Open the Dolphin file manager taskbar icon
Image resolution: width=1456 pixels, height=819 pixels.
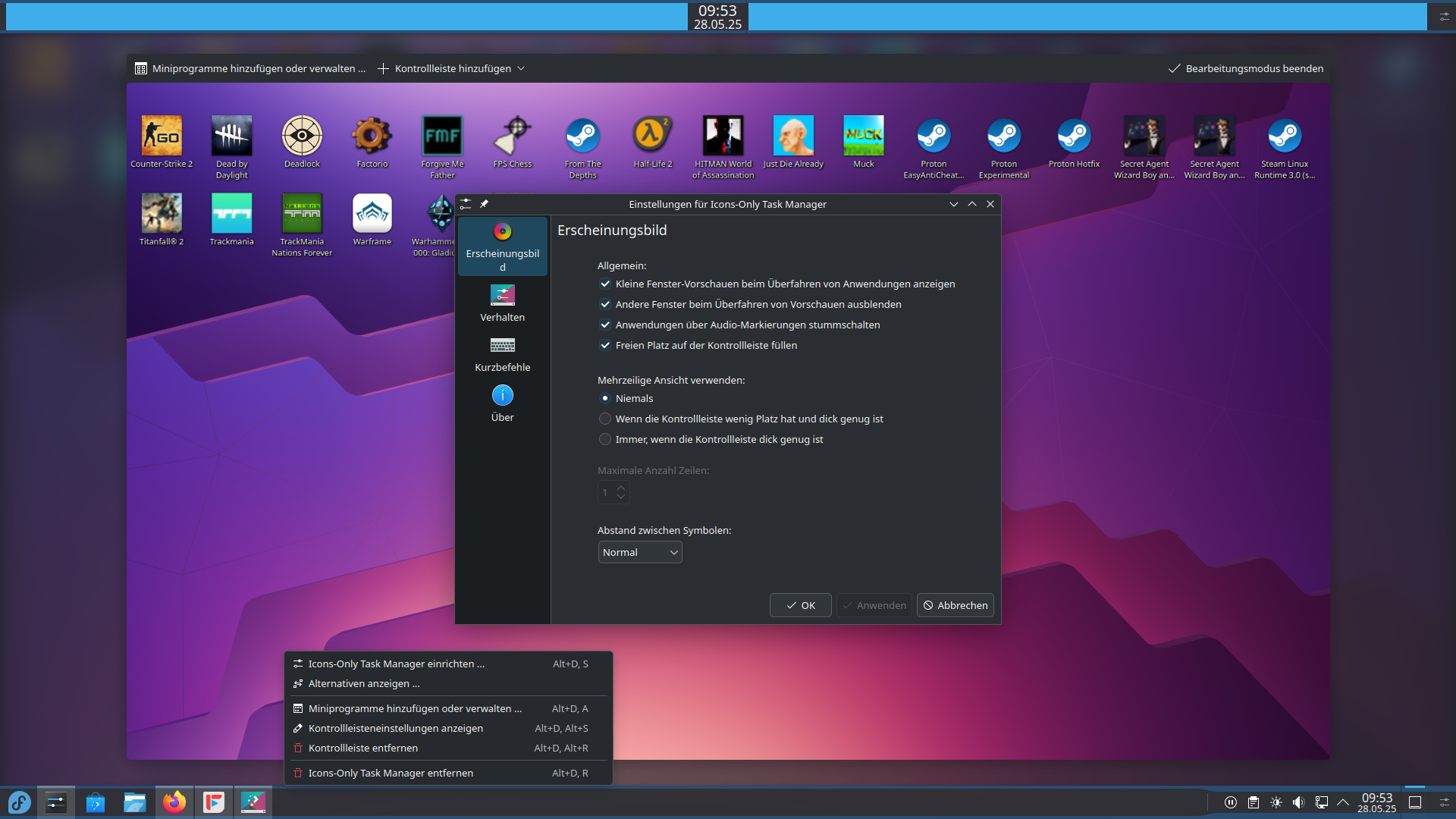(x=135, y=802)
